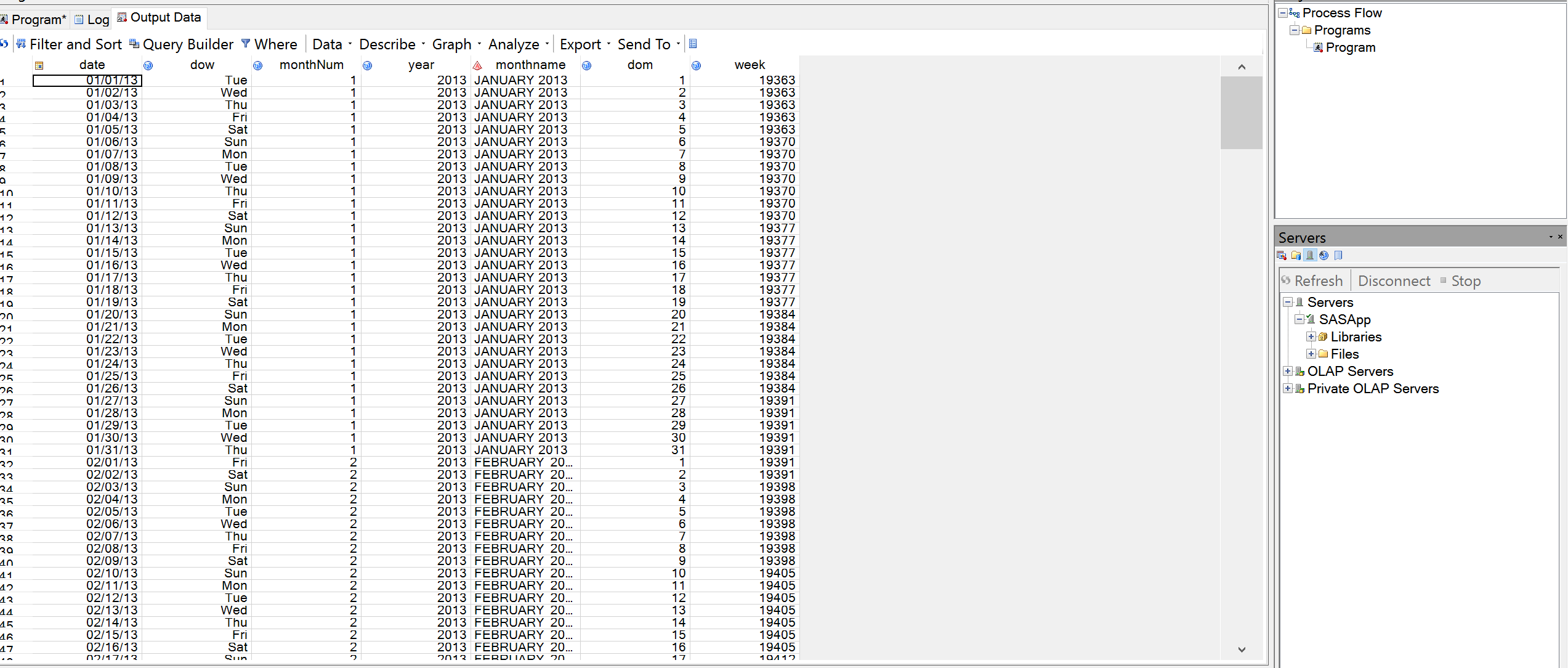
Task: Collapse the SASApp server node
Action: tap(1299, 319)
